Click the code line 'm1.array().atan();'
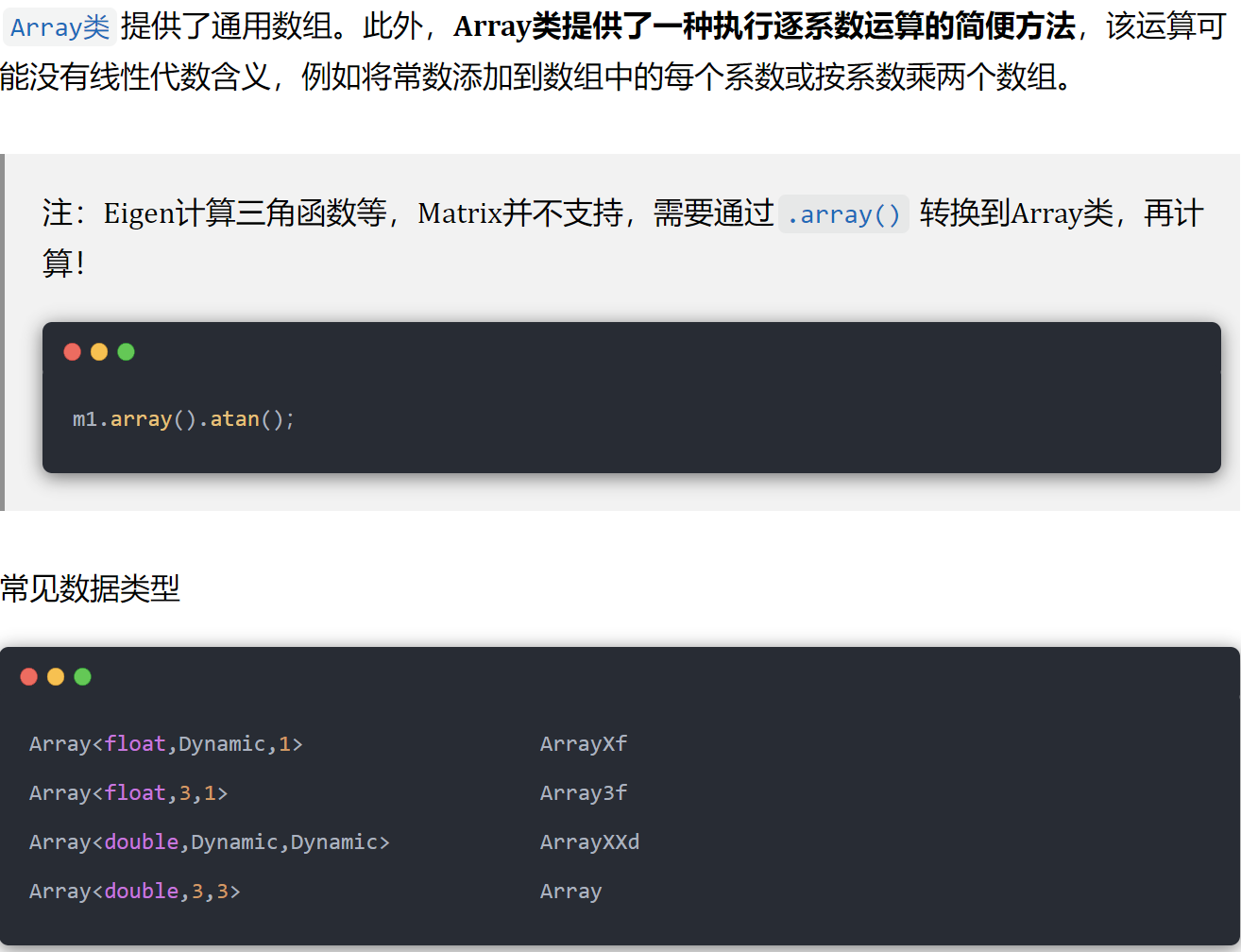This screenshot has height=952, width=1241. coord(184,418)
